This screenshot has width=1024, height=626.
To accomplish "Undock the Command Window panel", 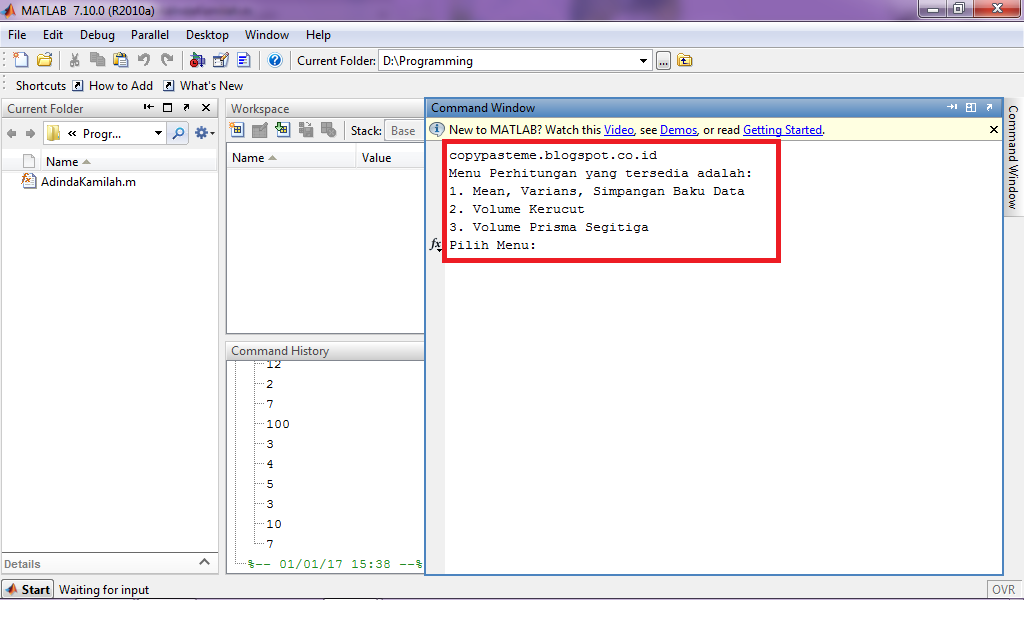I will 990,107.
